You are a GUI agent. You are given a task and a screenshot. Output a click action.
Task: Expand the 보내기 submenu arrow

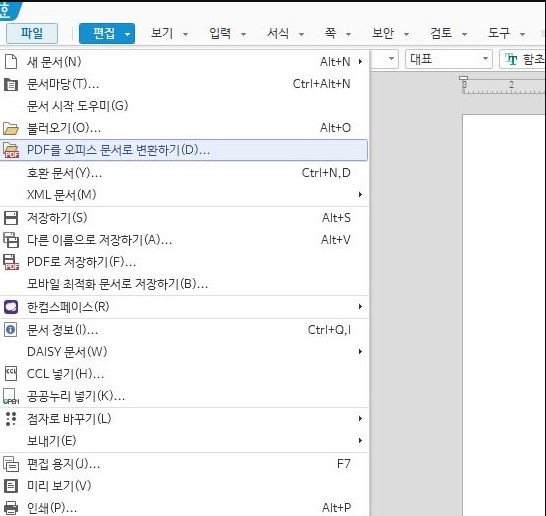pyautogui.click(x=360, y=441)
